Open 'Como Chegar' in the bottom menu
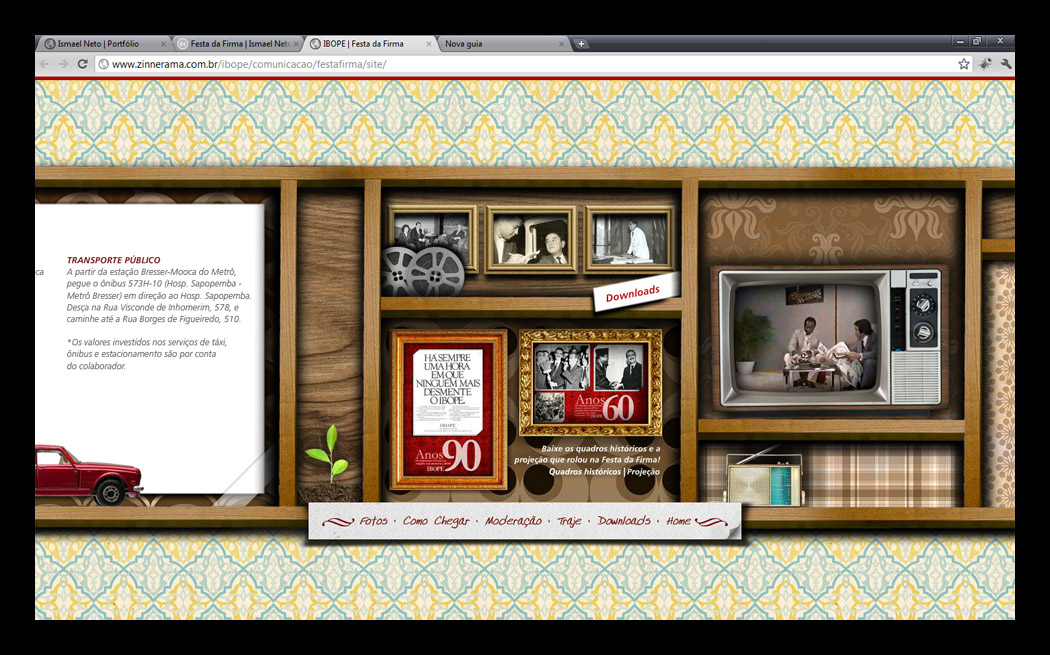 click(x=436, y=521)
